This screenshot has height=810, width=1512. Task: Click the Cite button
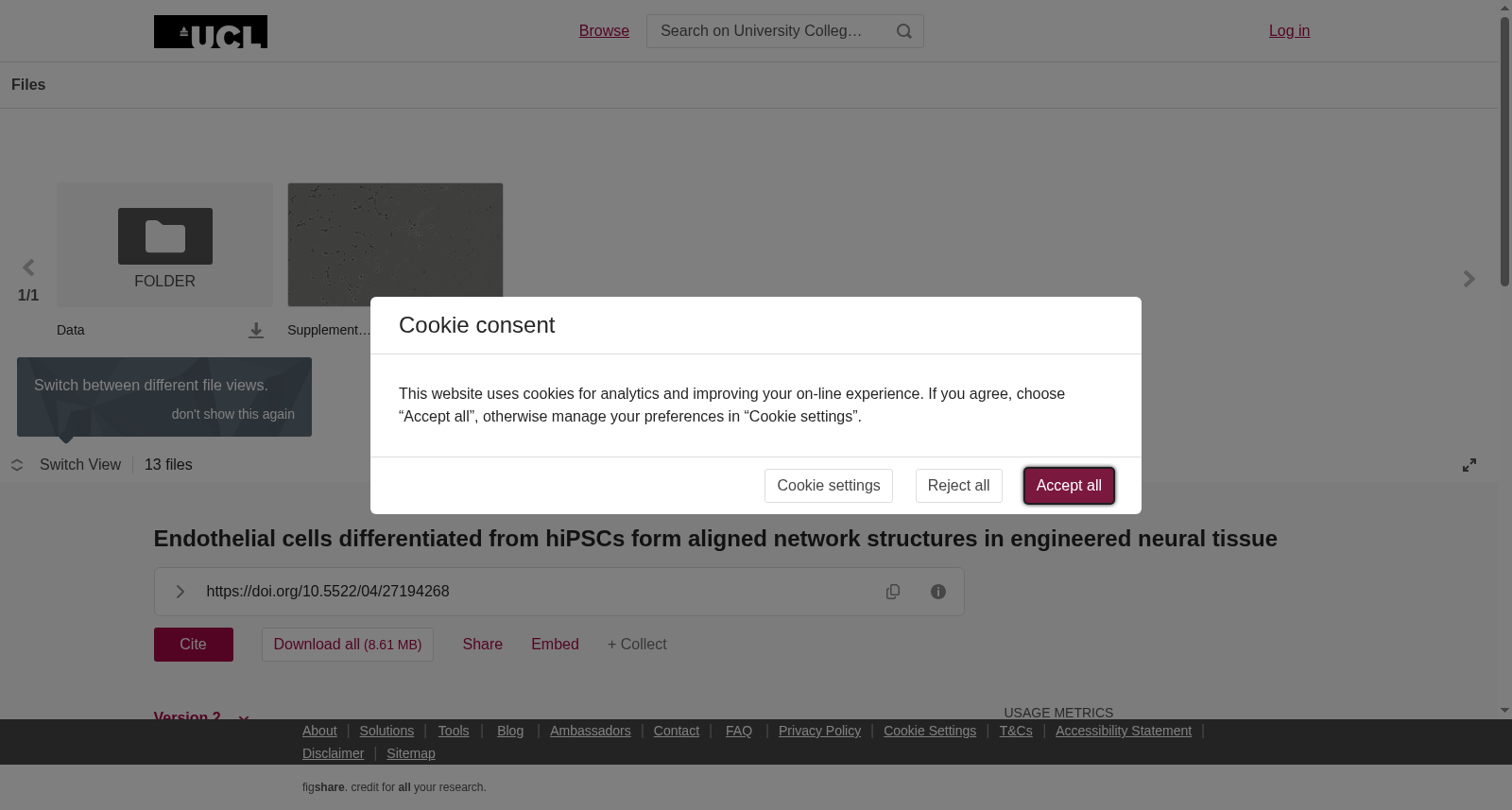pos(194,645)
